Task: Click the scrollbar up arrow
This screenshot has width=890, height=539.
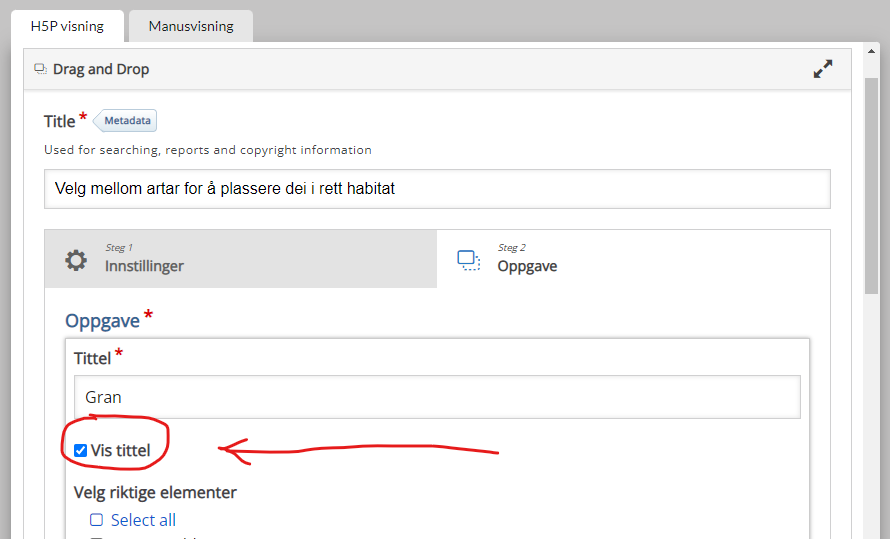Action: click(871, 51)
